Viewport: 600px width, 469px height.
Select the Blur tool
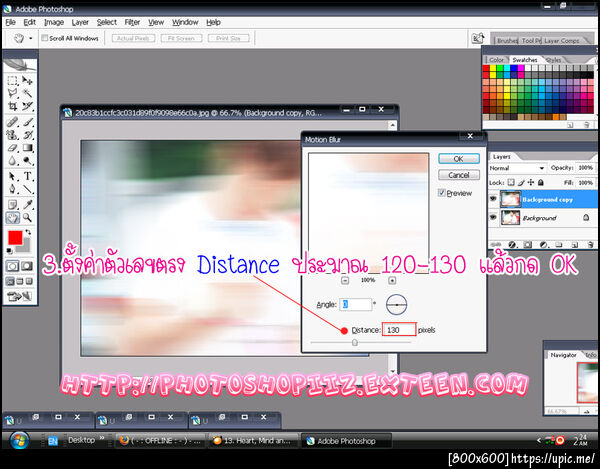[12, 161]
